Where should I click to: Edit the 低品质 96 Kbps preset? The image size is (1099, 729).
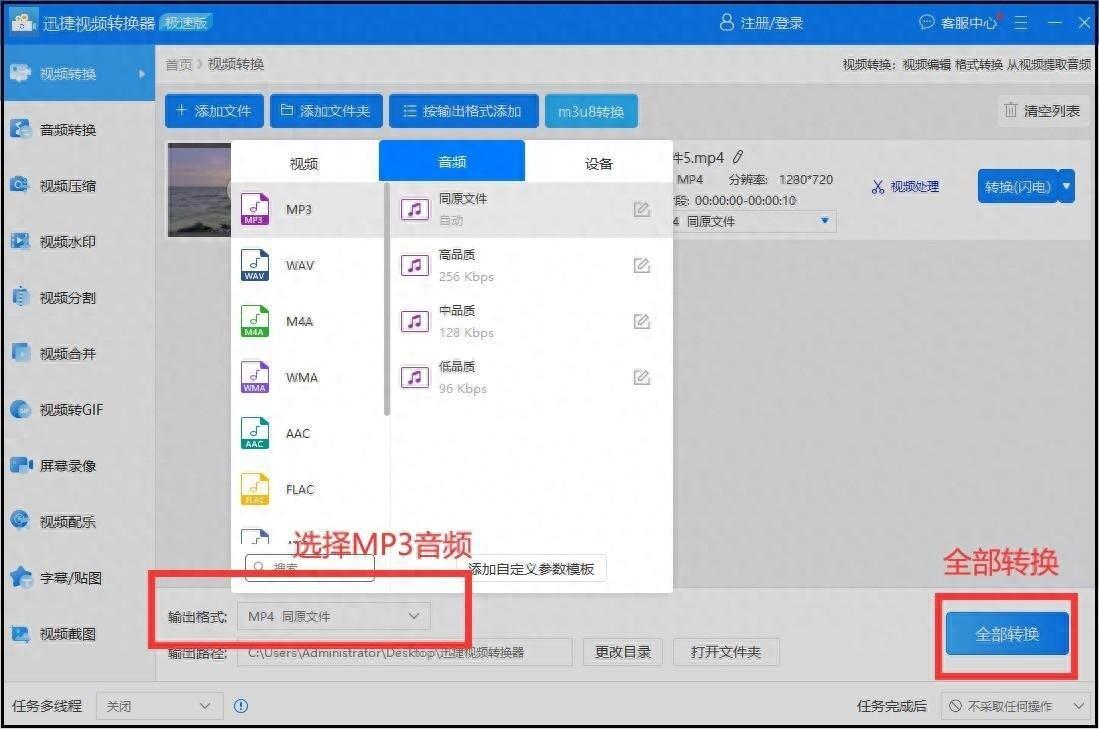coord(641,378)
